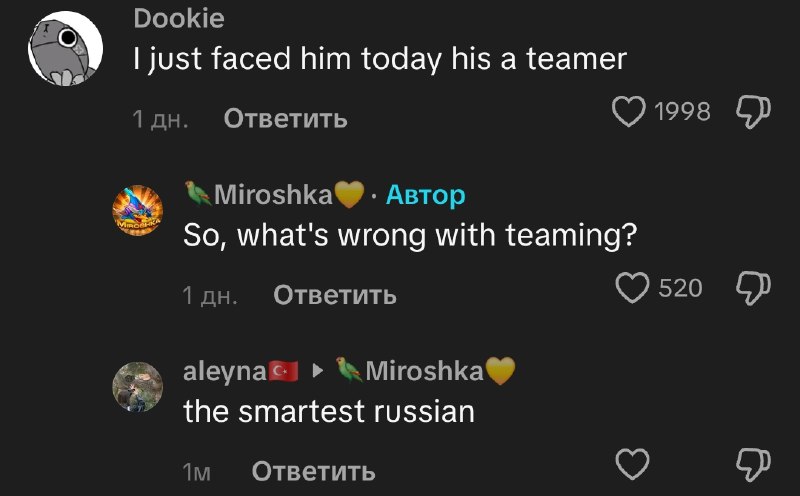This screenshot has height=496, width=800.
Task: Click the reply arrow beside aleyna
Action: click(318, 372)
